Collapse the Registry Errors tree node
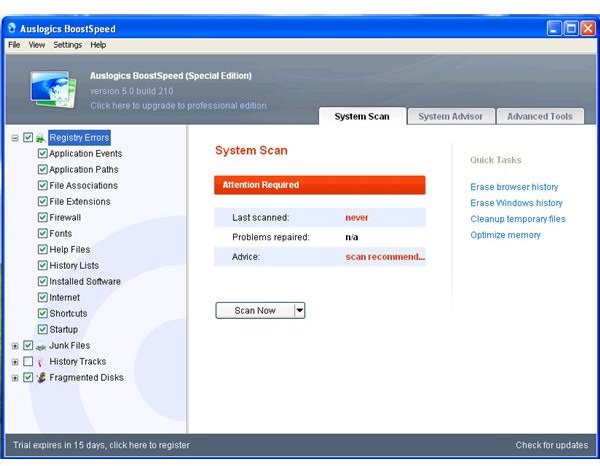The height and width of the screenshot is (466, 600). click(15, 138)
